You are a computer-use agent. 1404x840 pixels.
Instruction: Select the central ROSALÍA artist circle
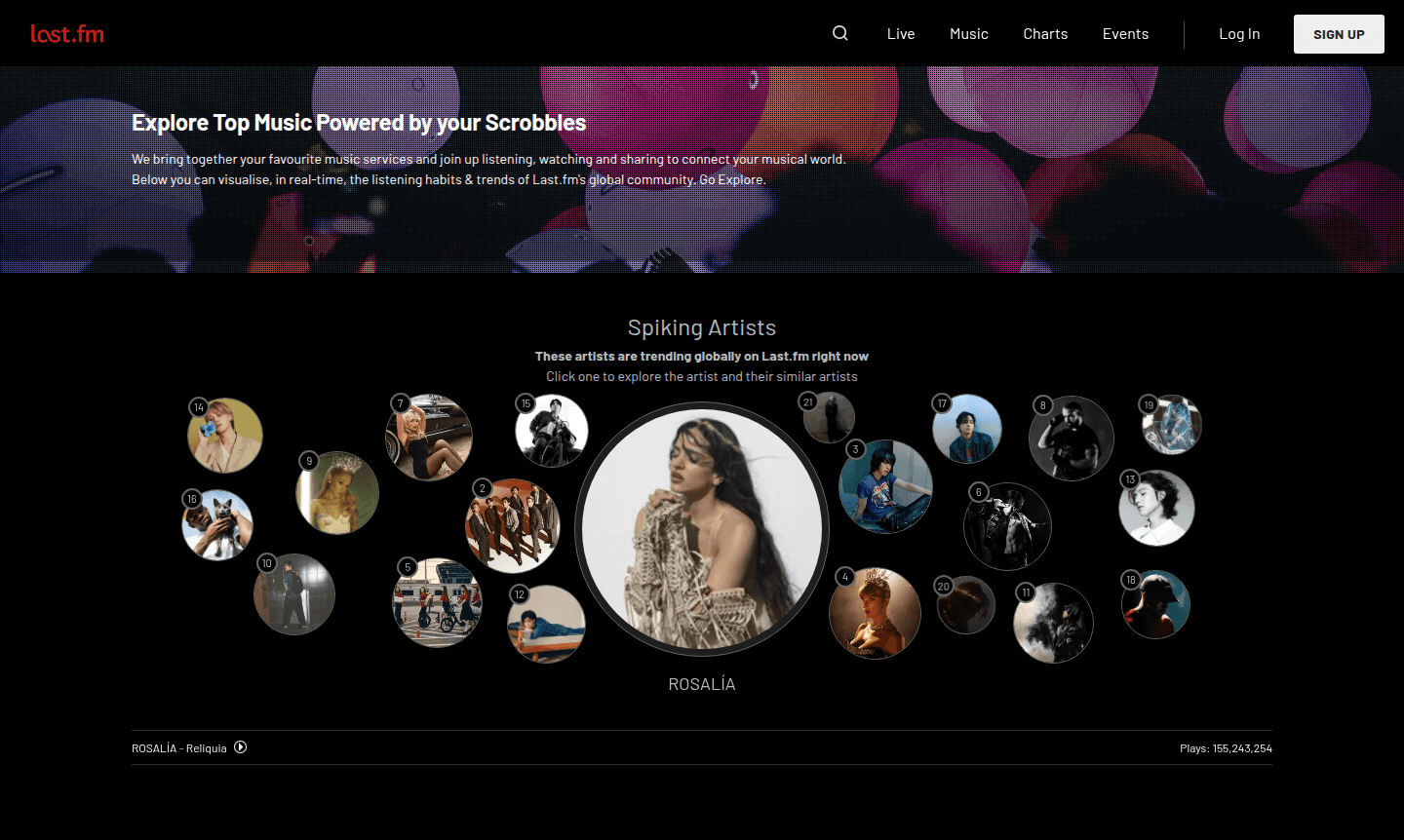pyautogui.click(x=702, y=529)
